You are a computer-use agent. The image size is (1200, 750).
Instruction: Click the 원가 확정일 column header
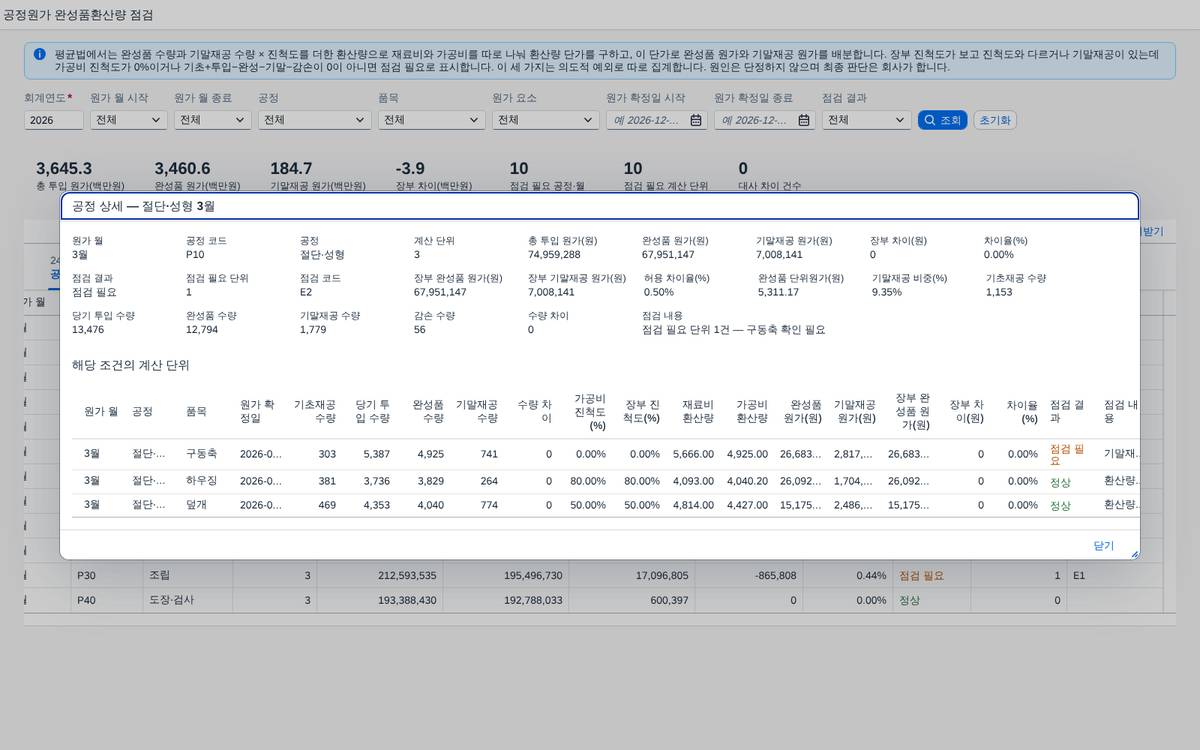(x=262, y=411)
